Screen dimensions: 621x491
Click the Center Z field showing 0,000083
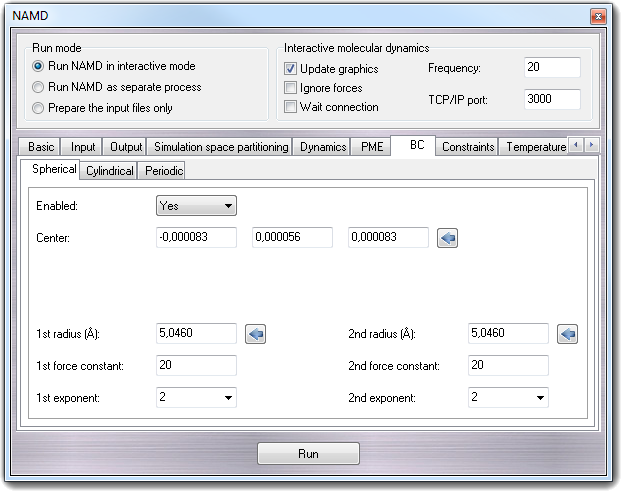pos(388,237)
